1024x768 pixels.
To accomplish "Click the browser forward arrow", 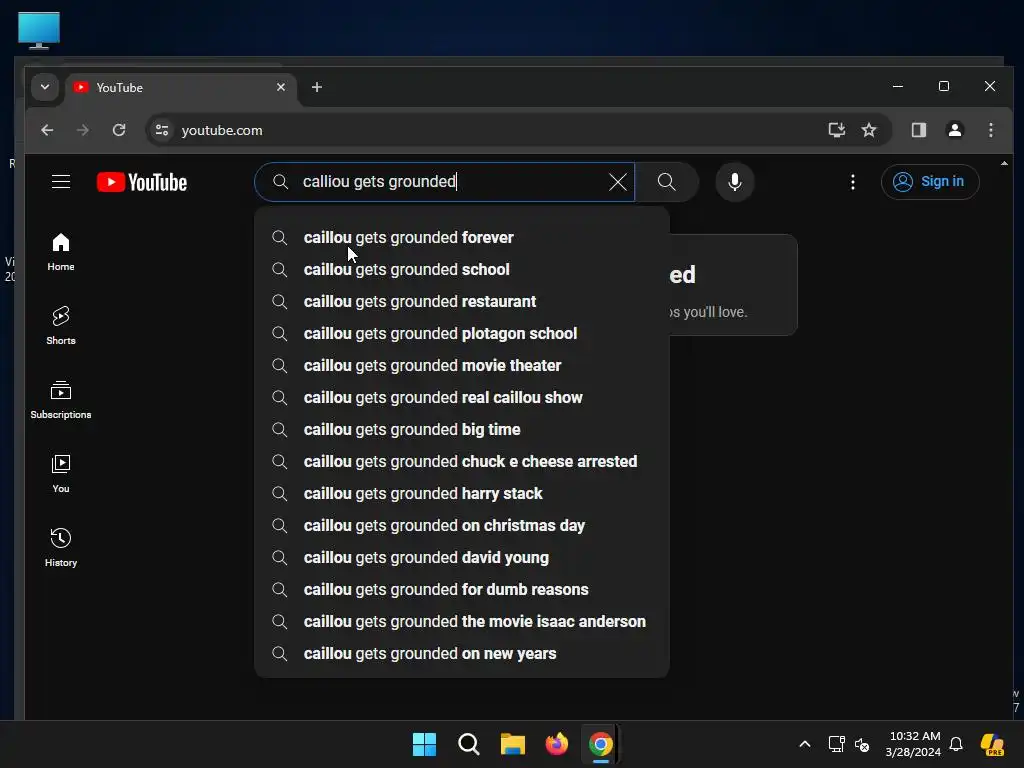I will click(x=83, y=130).
